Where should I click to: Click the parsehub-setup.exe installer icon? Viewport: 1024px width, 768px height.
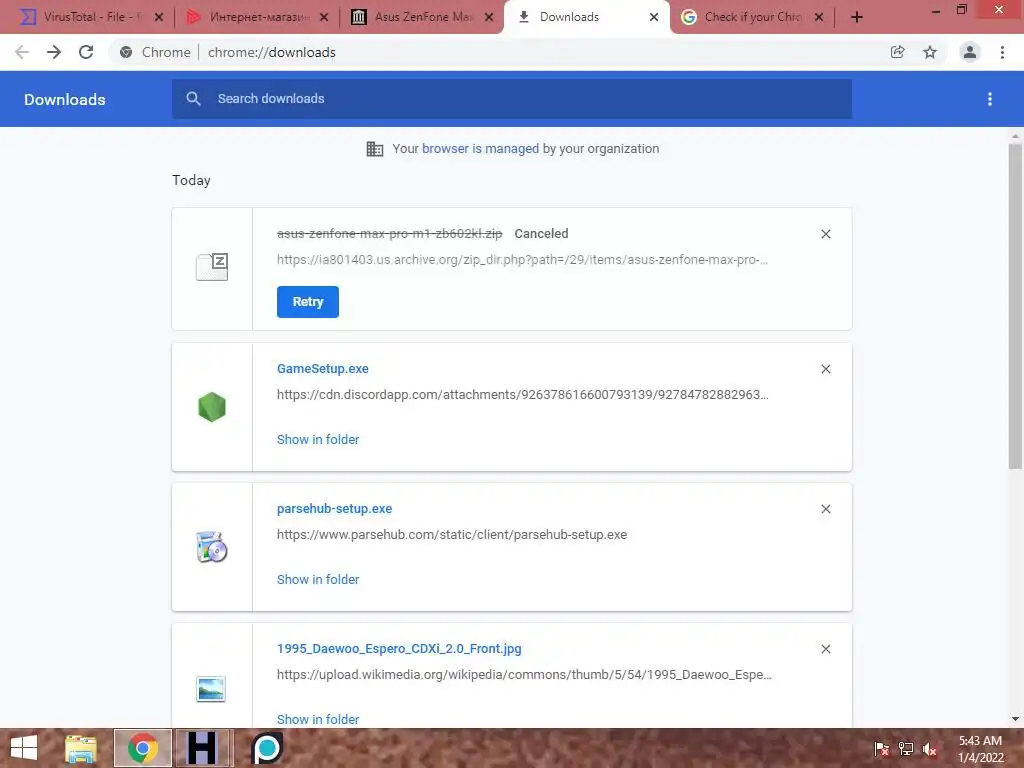pyautogui.click(x=212, y=547)
